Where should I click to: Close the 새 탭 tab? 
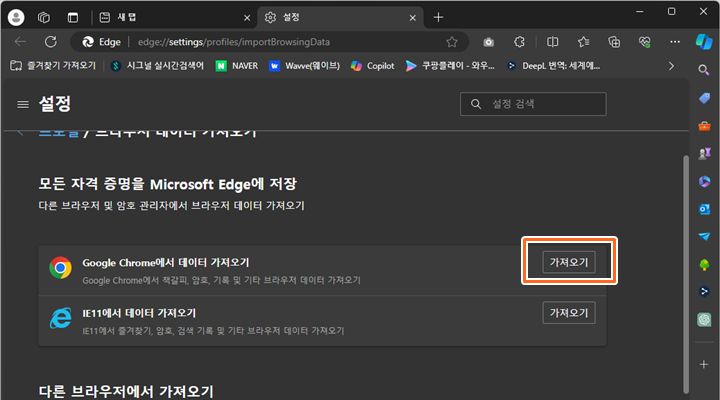click(247, 18)
